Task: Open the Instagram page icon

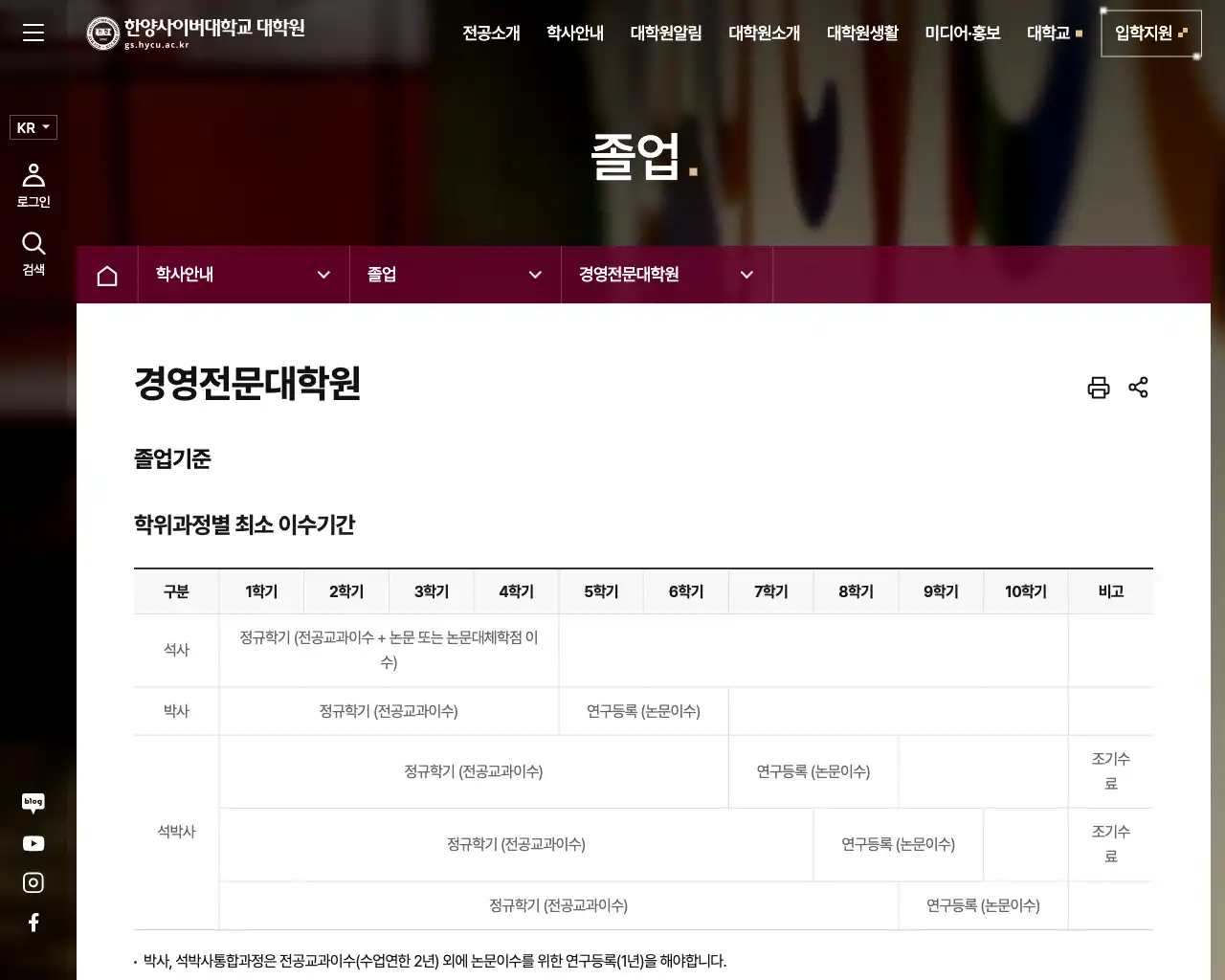Action: (33, 881)
